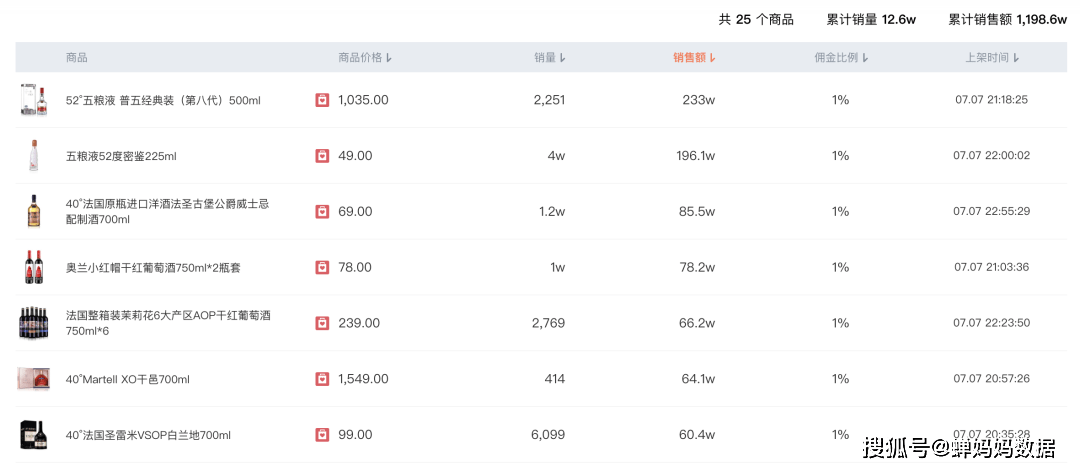Sort by 佣金比例 column header
1080x471 pixels.
pos(841,58)
